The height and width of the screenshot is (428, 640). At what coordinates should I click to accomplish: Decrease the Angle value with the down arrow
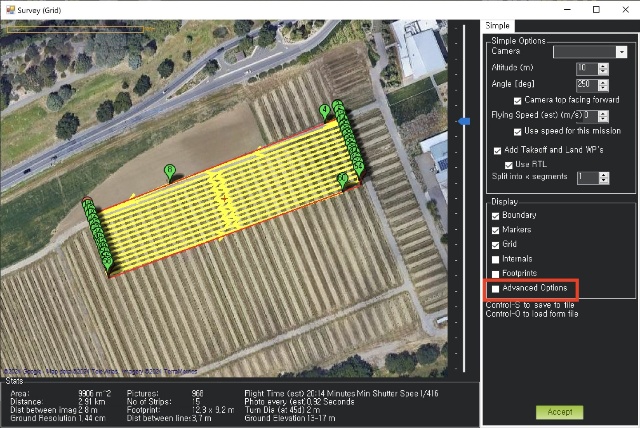[x=603, y=88]
